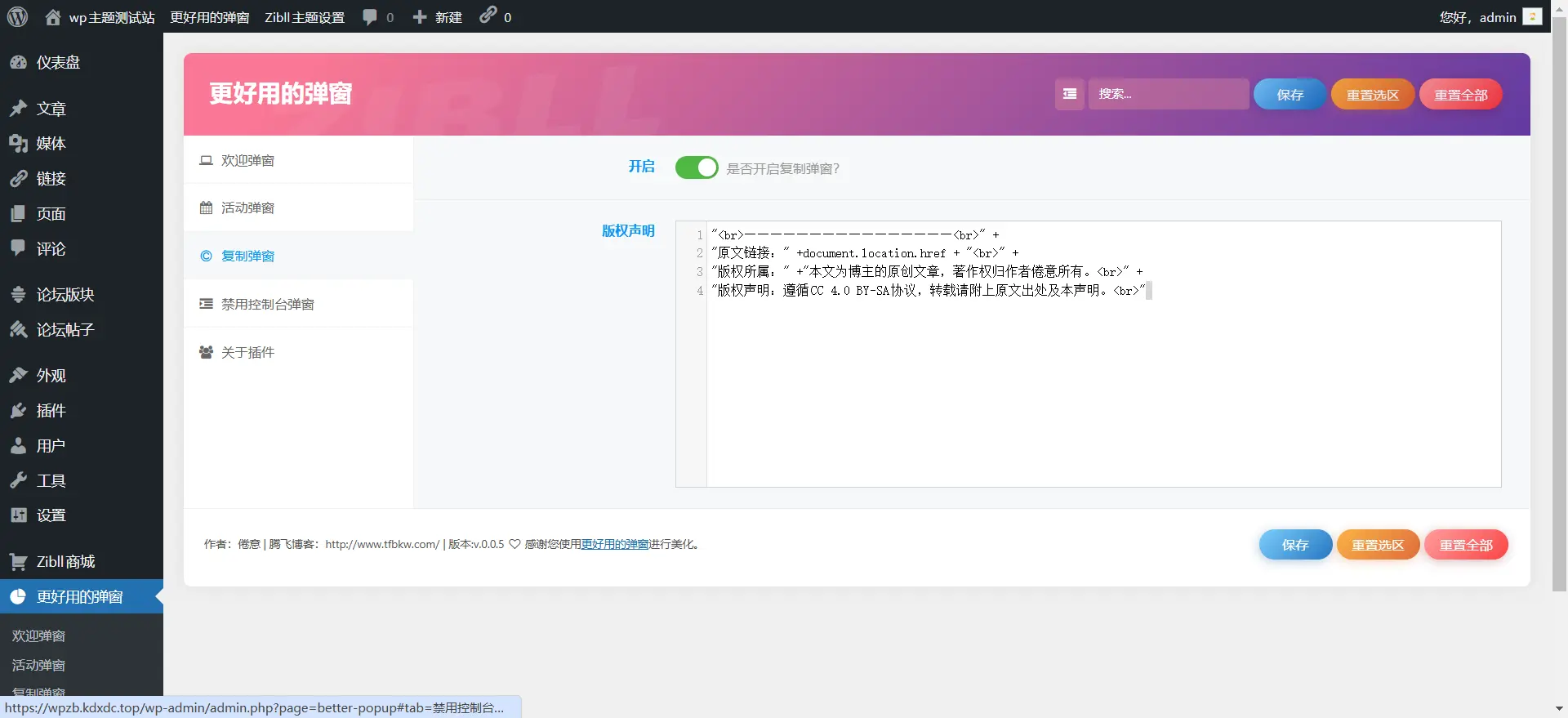Screen dimensions: 1568x718
Task: Click the chain link icon in admin bar
Action: point(488,15)
